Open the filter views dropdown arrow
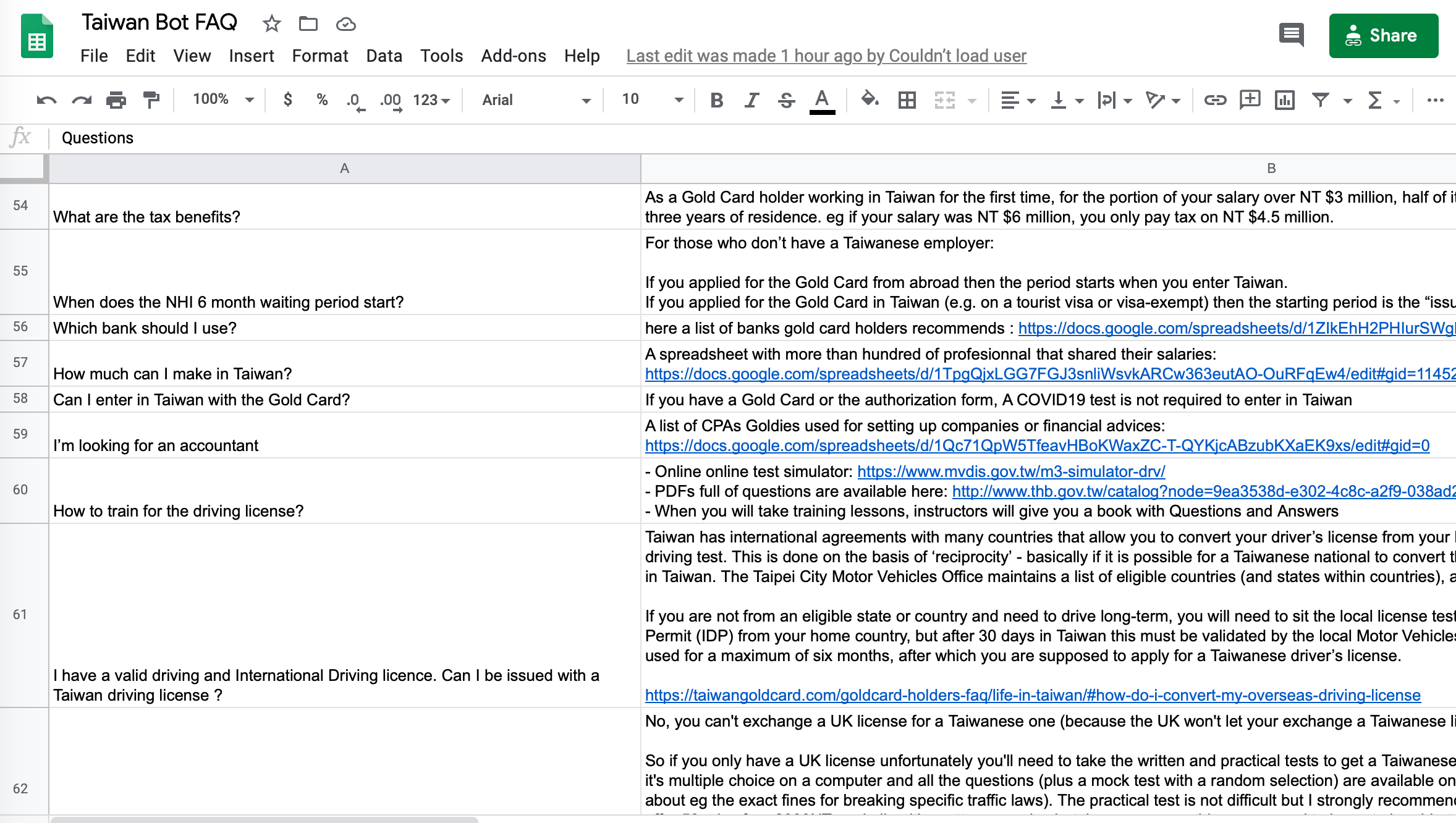1456x823 pixels. click(1348, 101)
